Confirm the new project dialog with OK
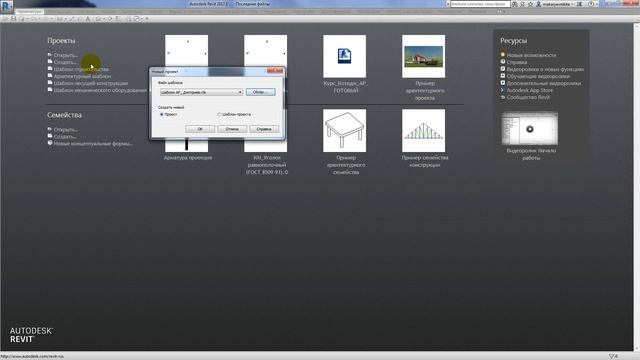The image size is (640, 360). tap(200, 129)
